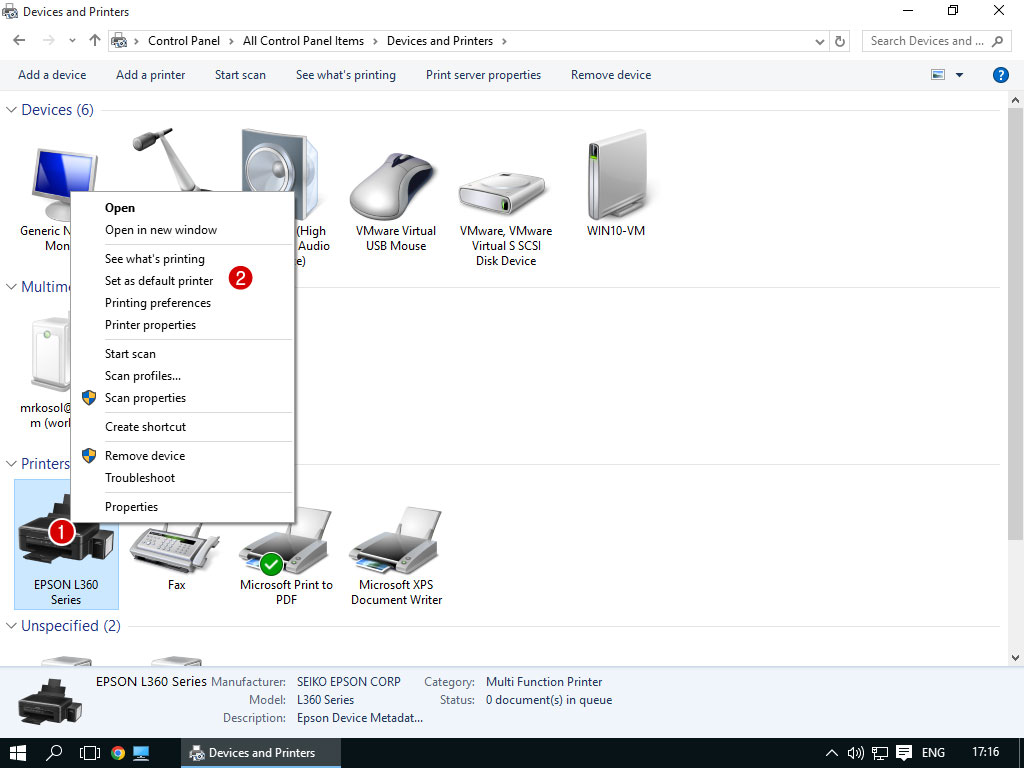Open the help question mark icon
The image size is (1024, 768).
point(1000,75)
